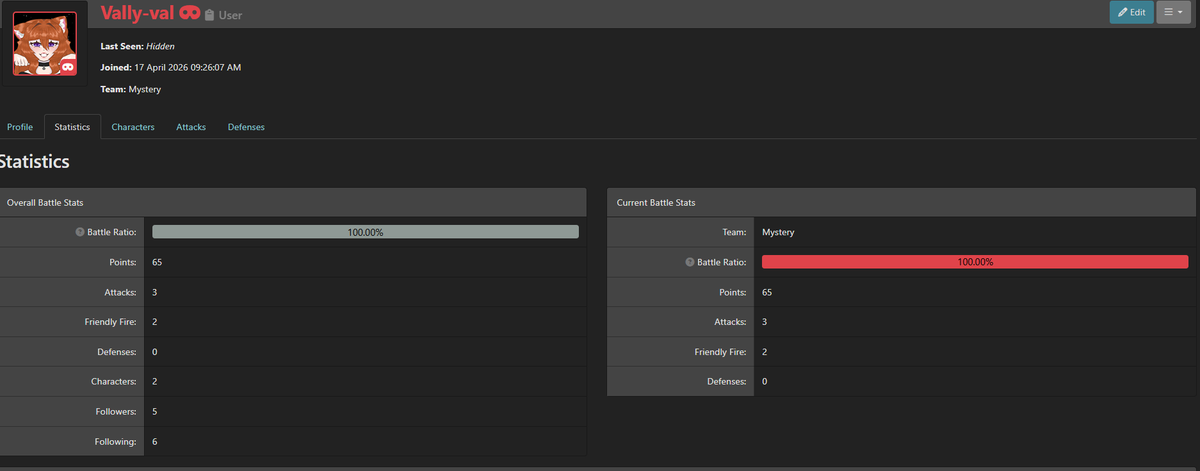
Task: Click the Edit button
Action: click(1130, 12)
